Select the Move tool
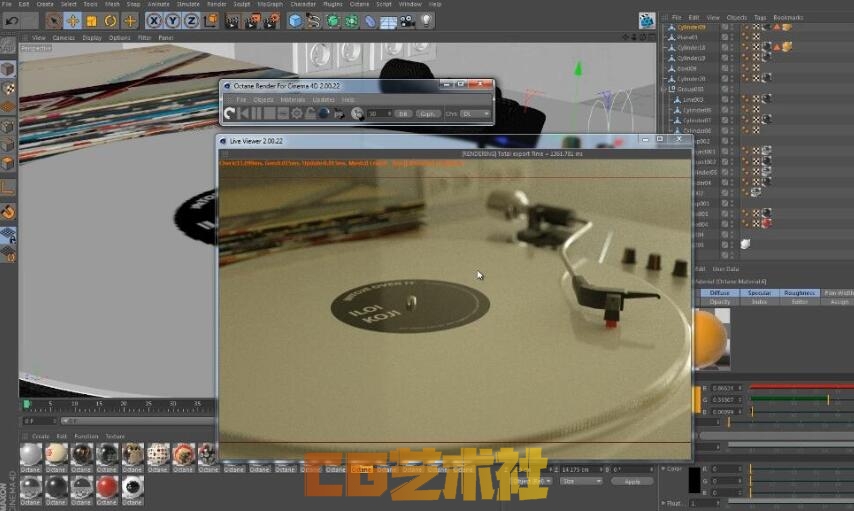The image size is (854, 511). coord(72,21)
